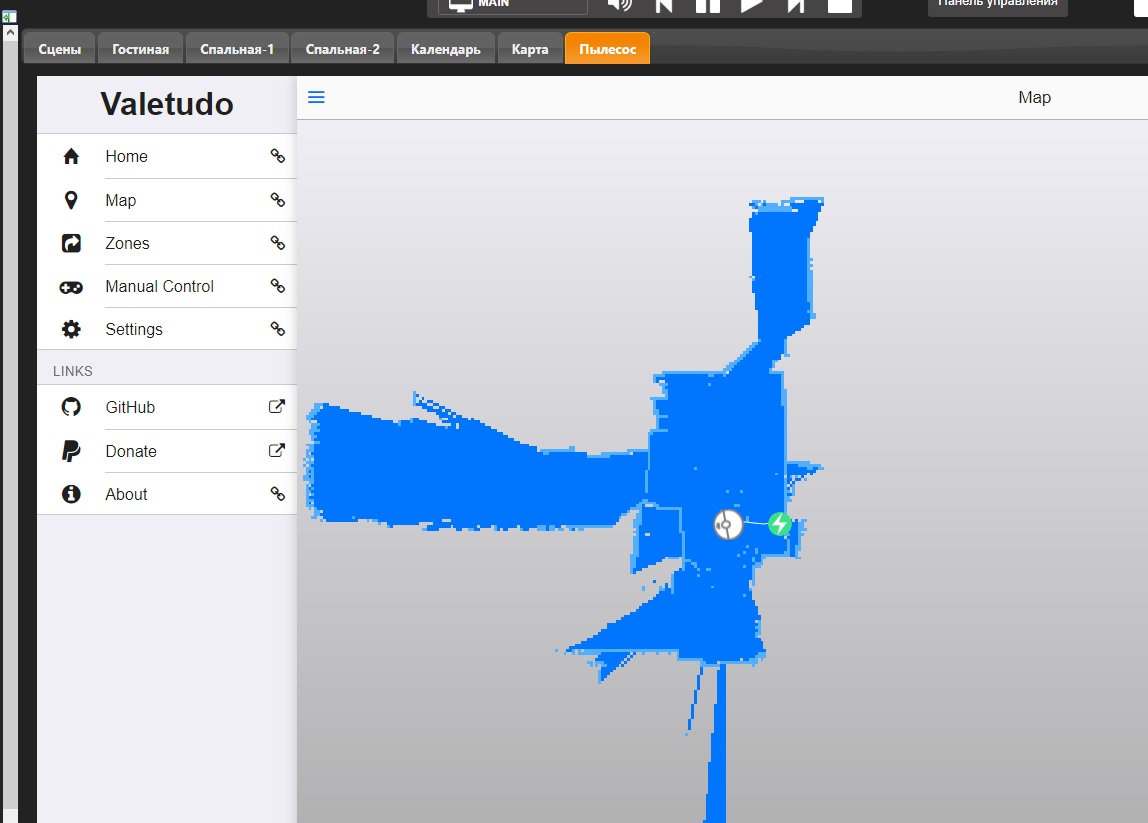
Task: Click the speaker volume icon
Action: (619, 5)
